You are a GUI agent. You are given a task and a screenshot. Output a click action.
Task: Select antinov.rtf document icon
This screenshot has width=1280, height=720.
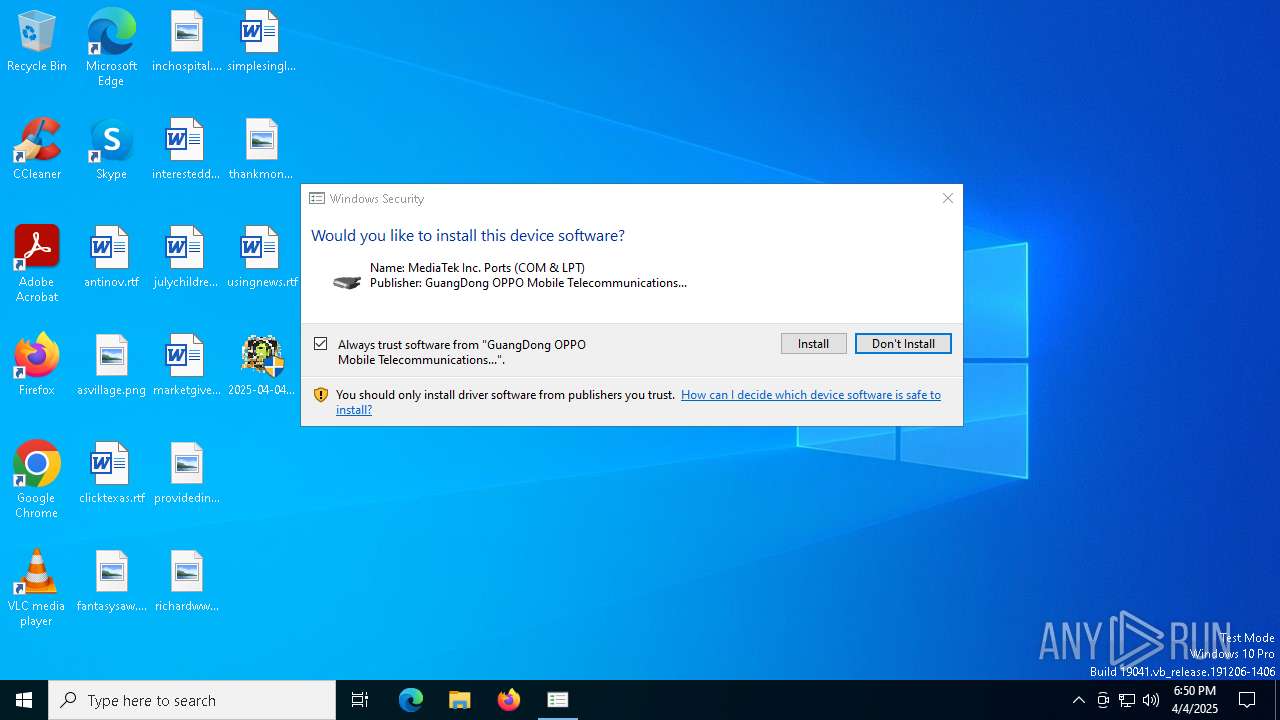pos(111,258)
